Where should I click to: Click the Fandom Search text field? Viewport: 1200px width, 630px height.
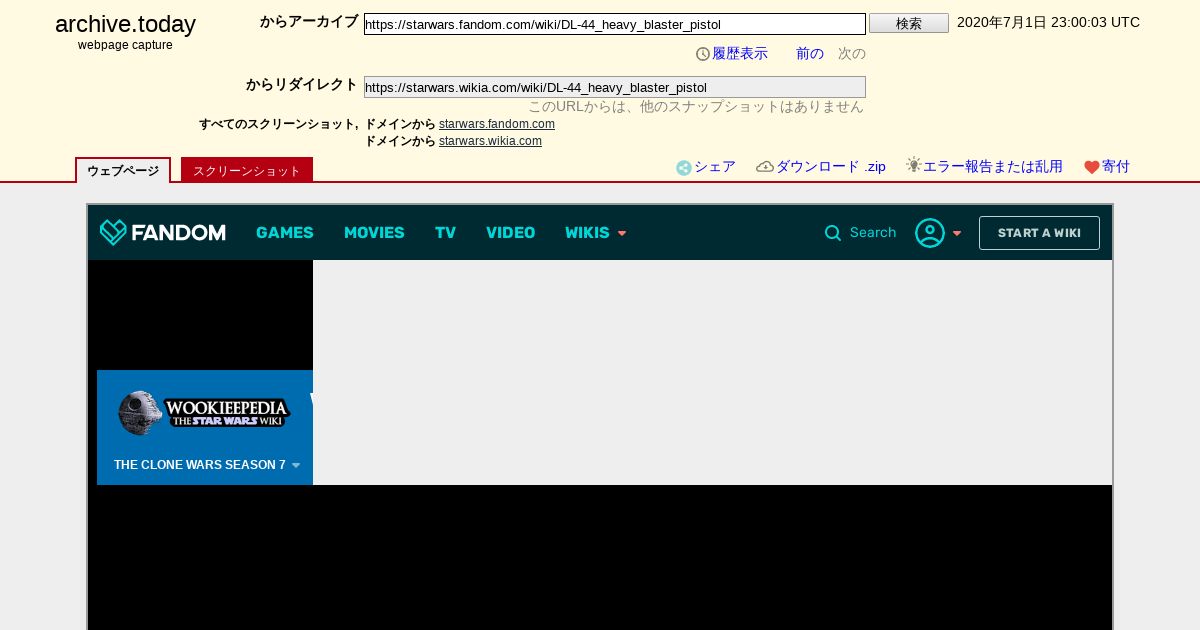pos(873,233)
